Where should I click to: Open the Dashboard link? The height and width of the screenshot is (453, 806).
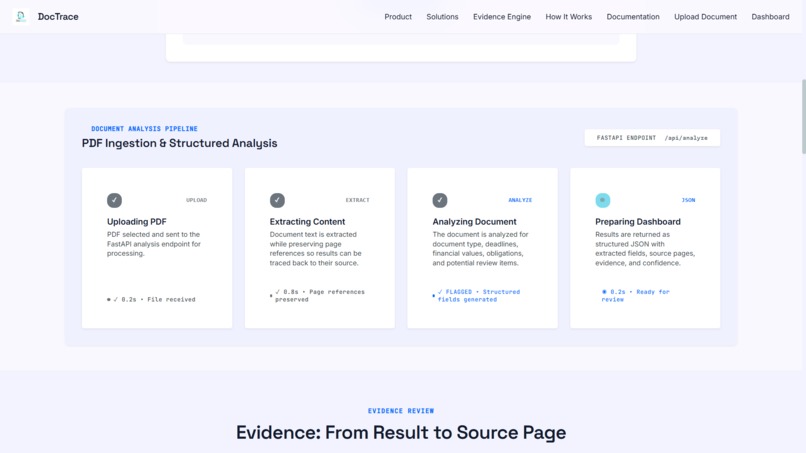[x=770, y=16]
